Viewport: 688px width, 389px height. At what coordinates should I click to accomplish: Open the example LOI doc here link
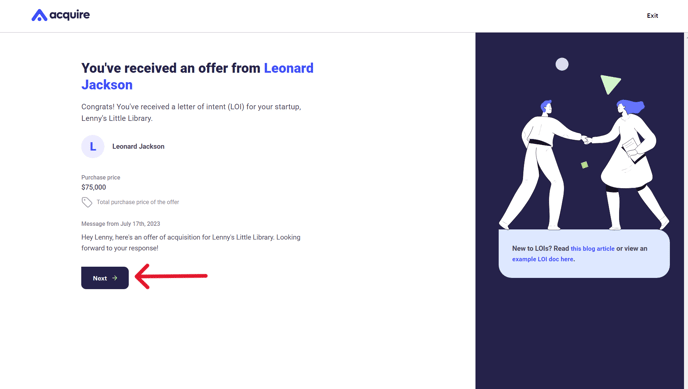543,259
